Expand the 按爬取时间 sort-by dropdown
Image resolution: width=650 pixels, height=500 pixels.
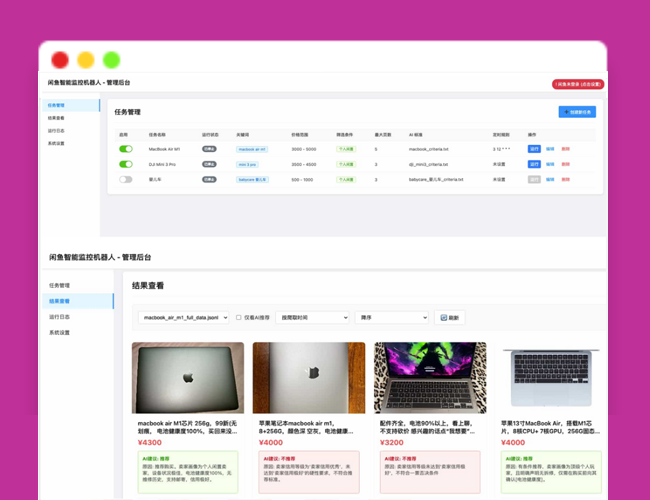pos(311,317)
